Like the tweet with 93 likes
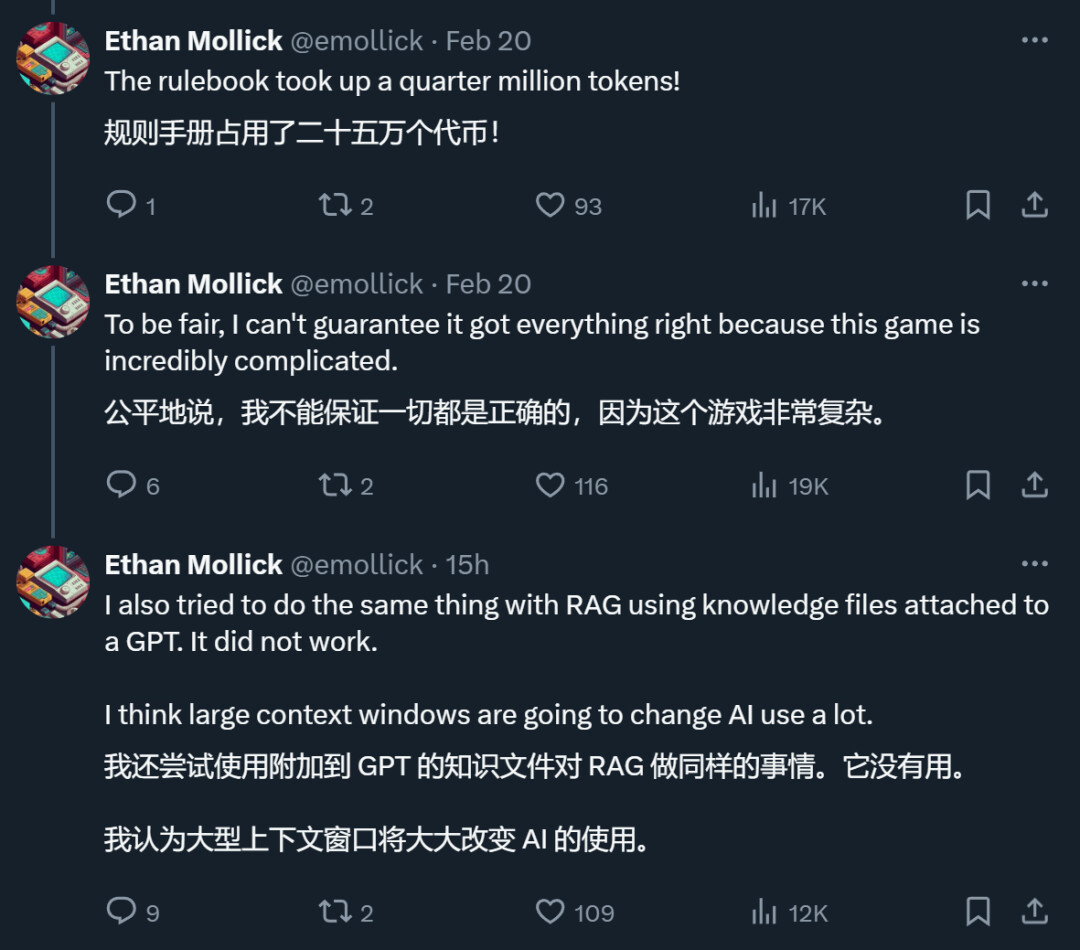Screen dimensions: 1080x950 click(550, 205)
